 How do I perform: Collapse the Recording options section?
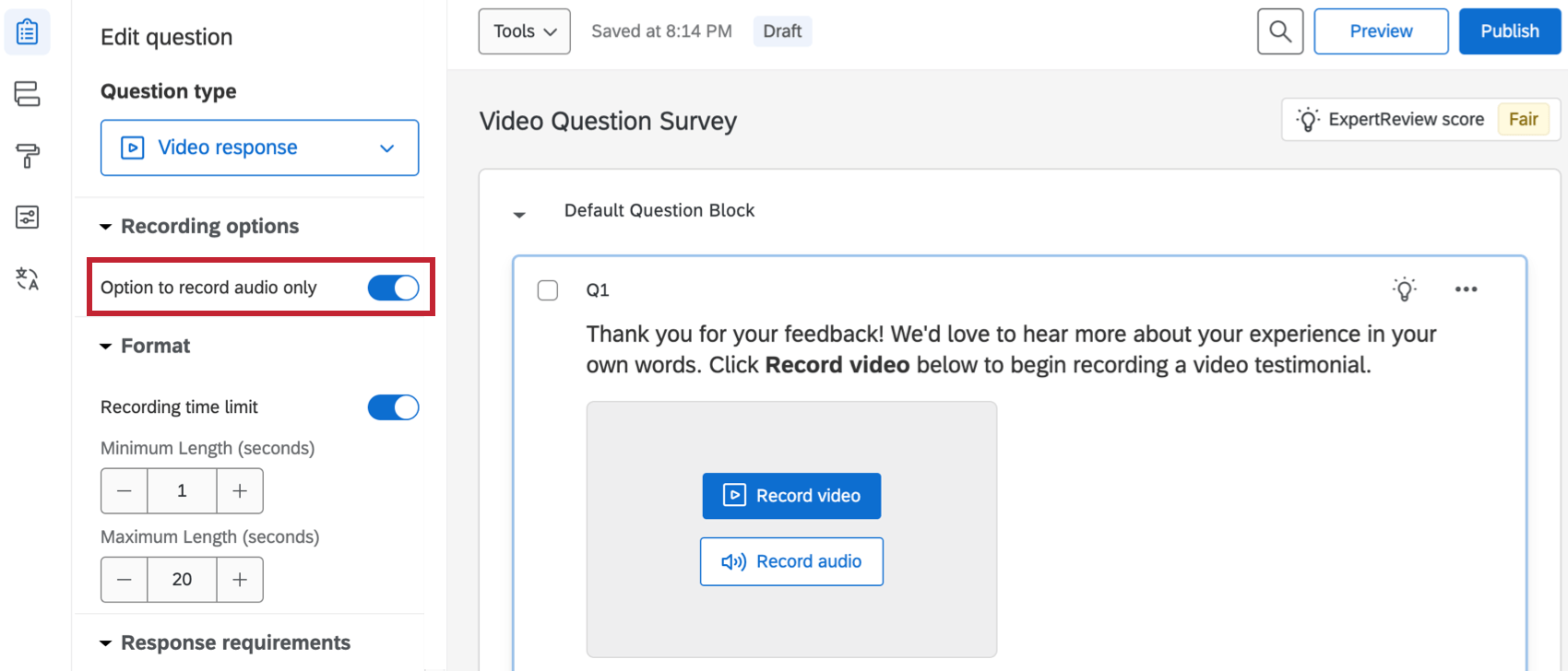(x=106, y=227)
